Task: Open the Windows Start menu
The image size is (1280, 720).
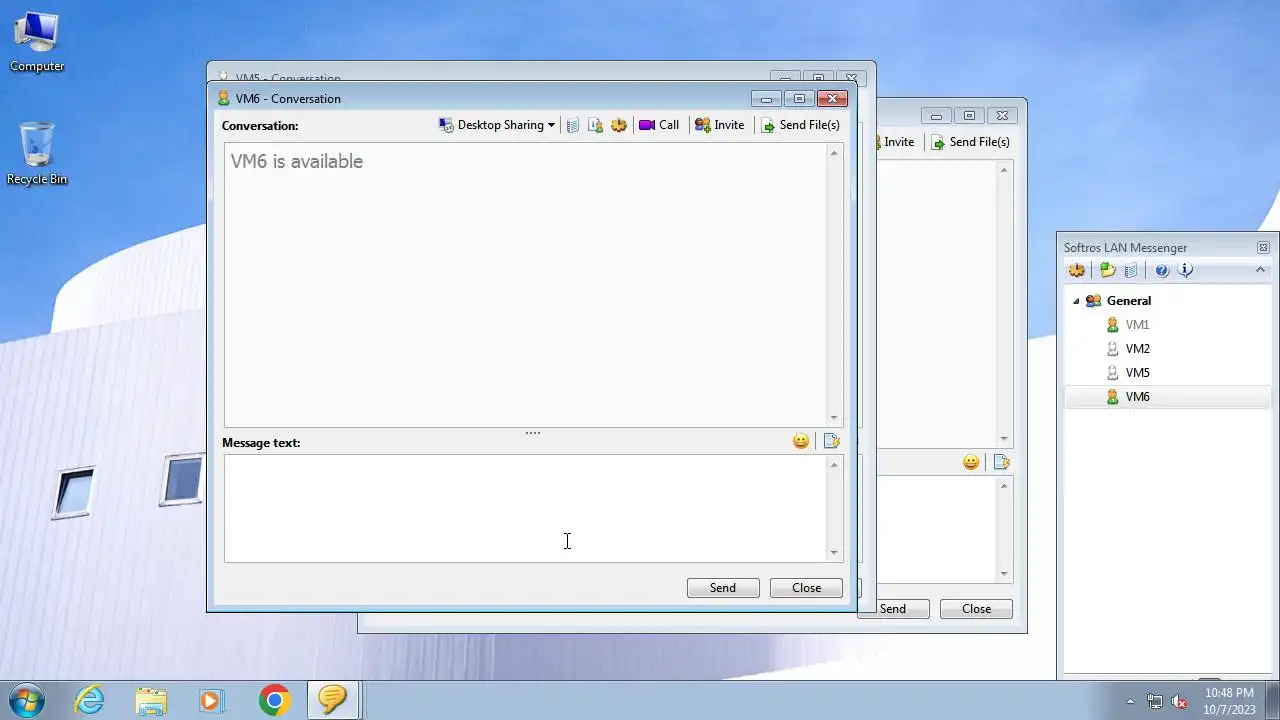Action: 27,700
